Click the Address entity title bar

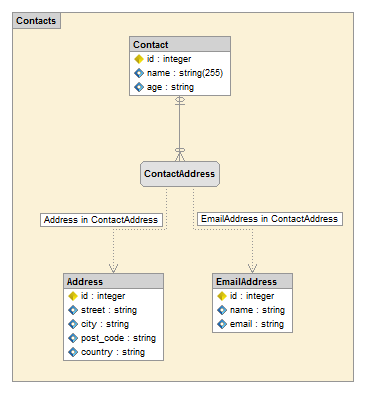(x=113, y=281)
